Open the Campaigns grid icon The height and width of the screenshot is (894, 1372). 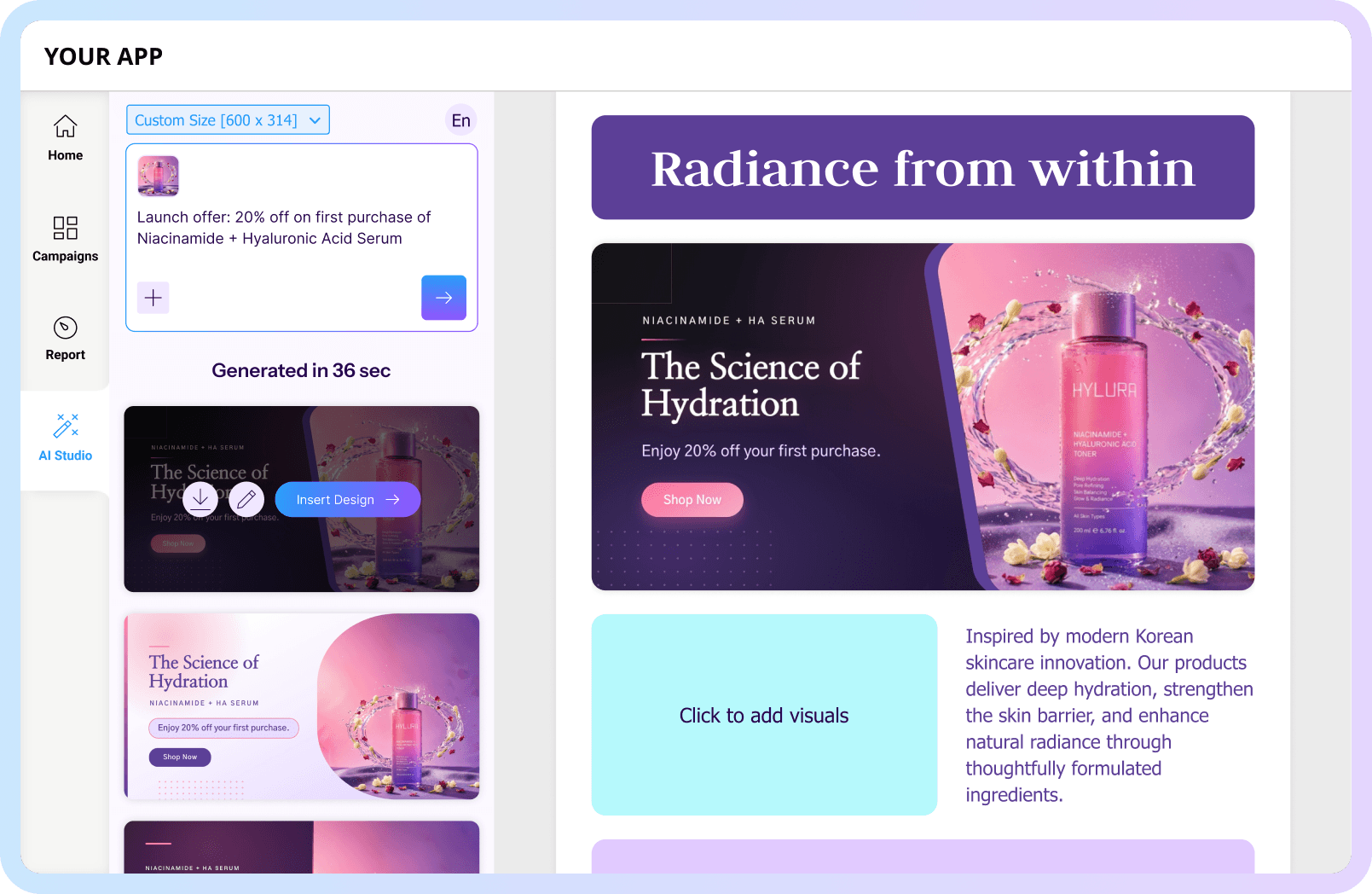66,228
